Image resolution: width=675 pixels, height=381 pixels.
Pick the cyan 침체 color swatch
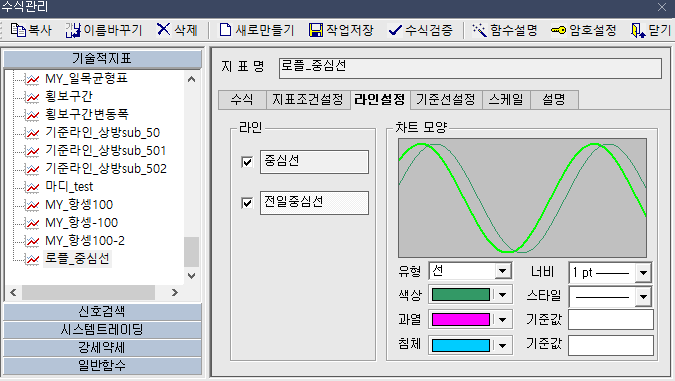pos(461,345)
